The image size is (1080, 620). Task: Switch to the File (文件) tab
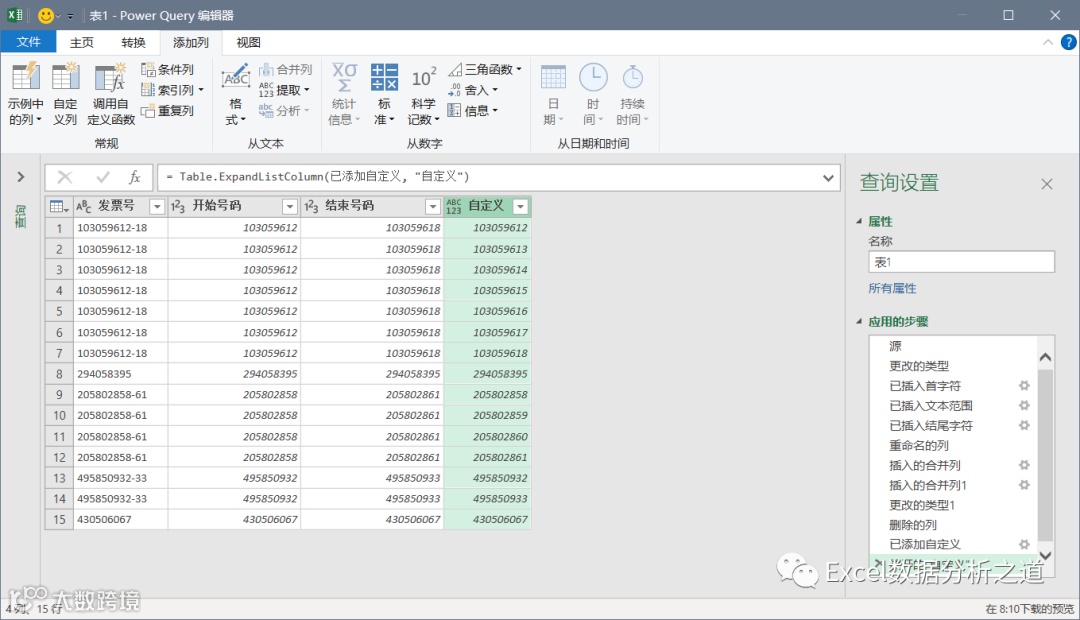coord(28,42)
